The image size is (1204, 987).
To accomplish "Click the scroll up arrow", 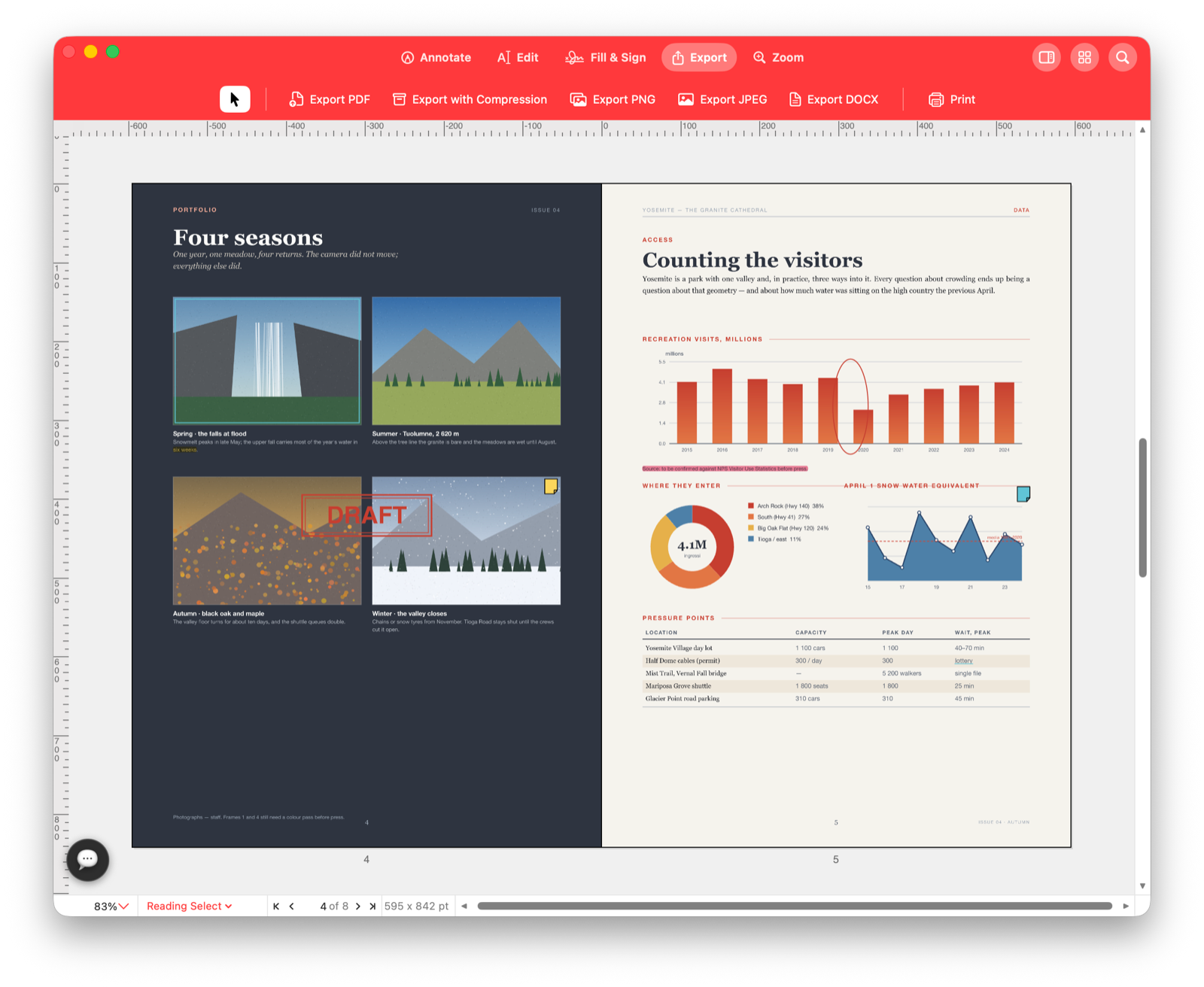I will 1142,129.
